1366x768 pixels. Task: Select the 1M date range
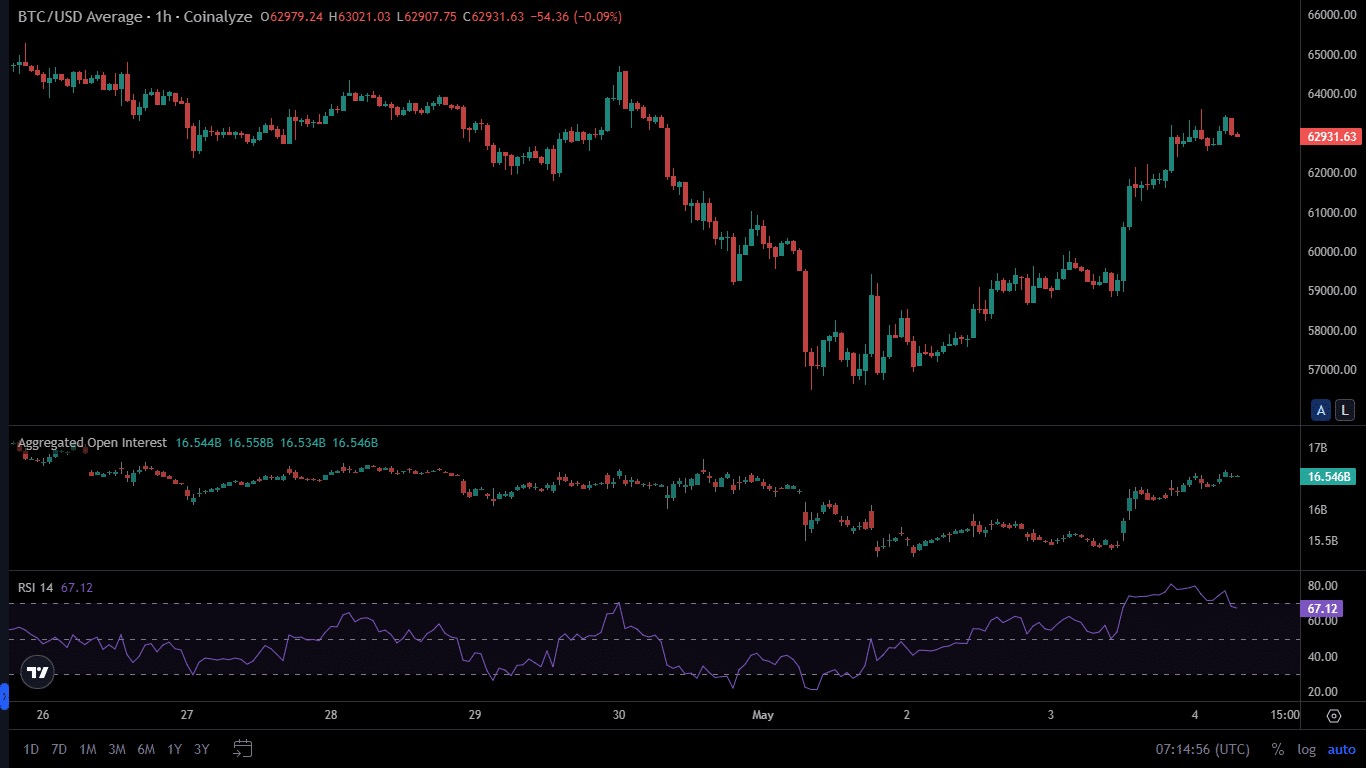click(x=88, y=748)
